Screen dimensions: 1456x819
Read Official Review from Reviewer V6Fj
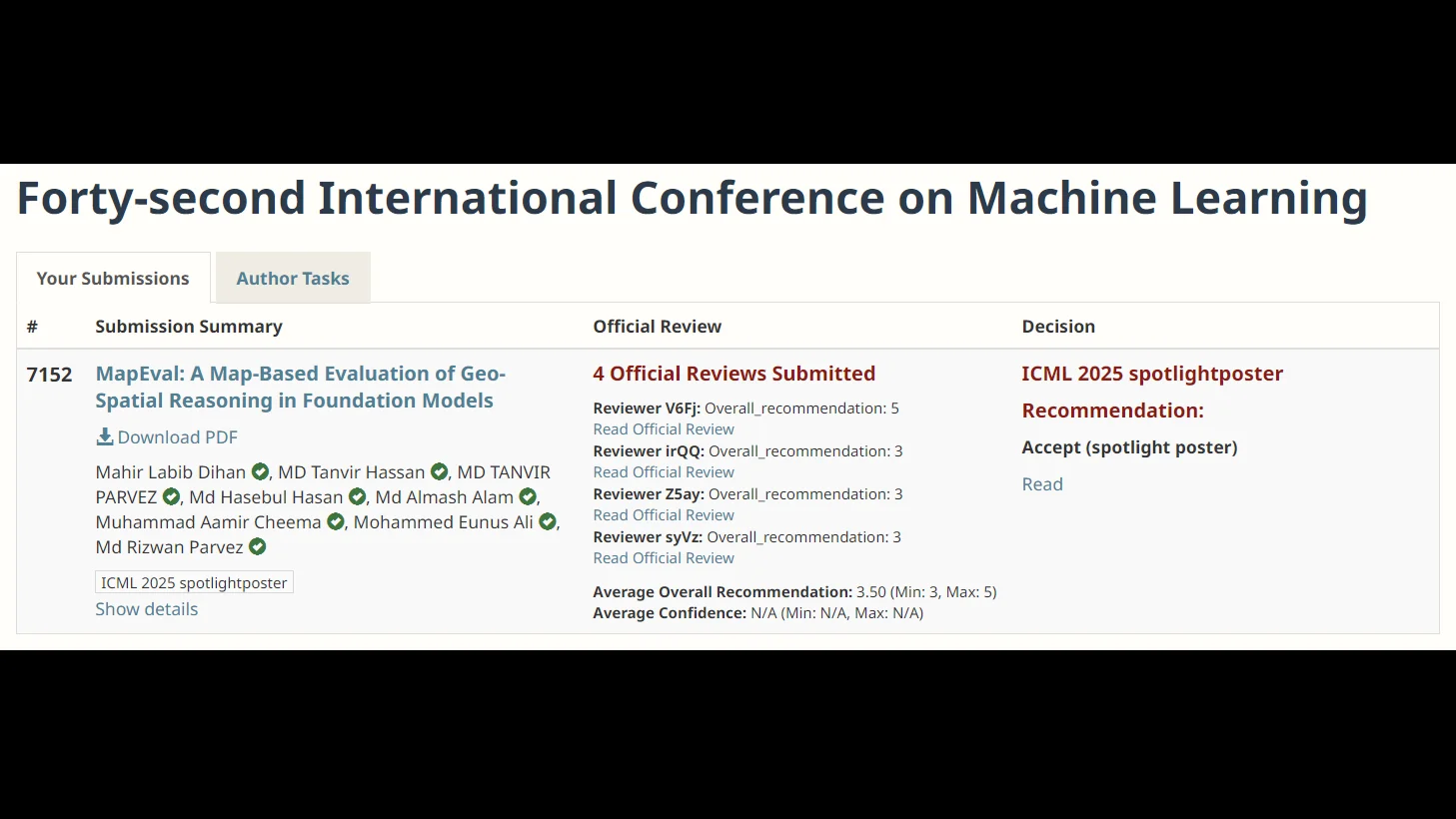coord(664,429)
